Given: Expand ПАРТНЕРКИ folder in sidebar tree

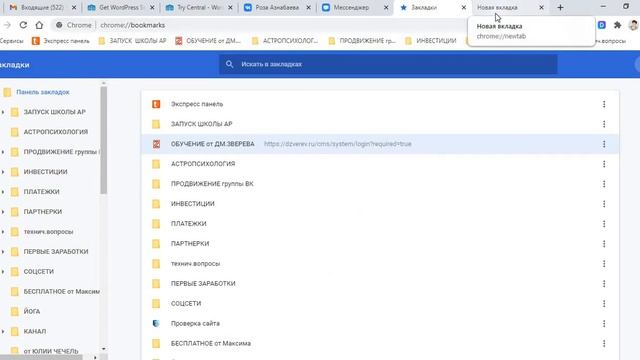Looking at the screenshot, I should [3, 212].
